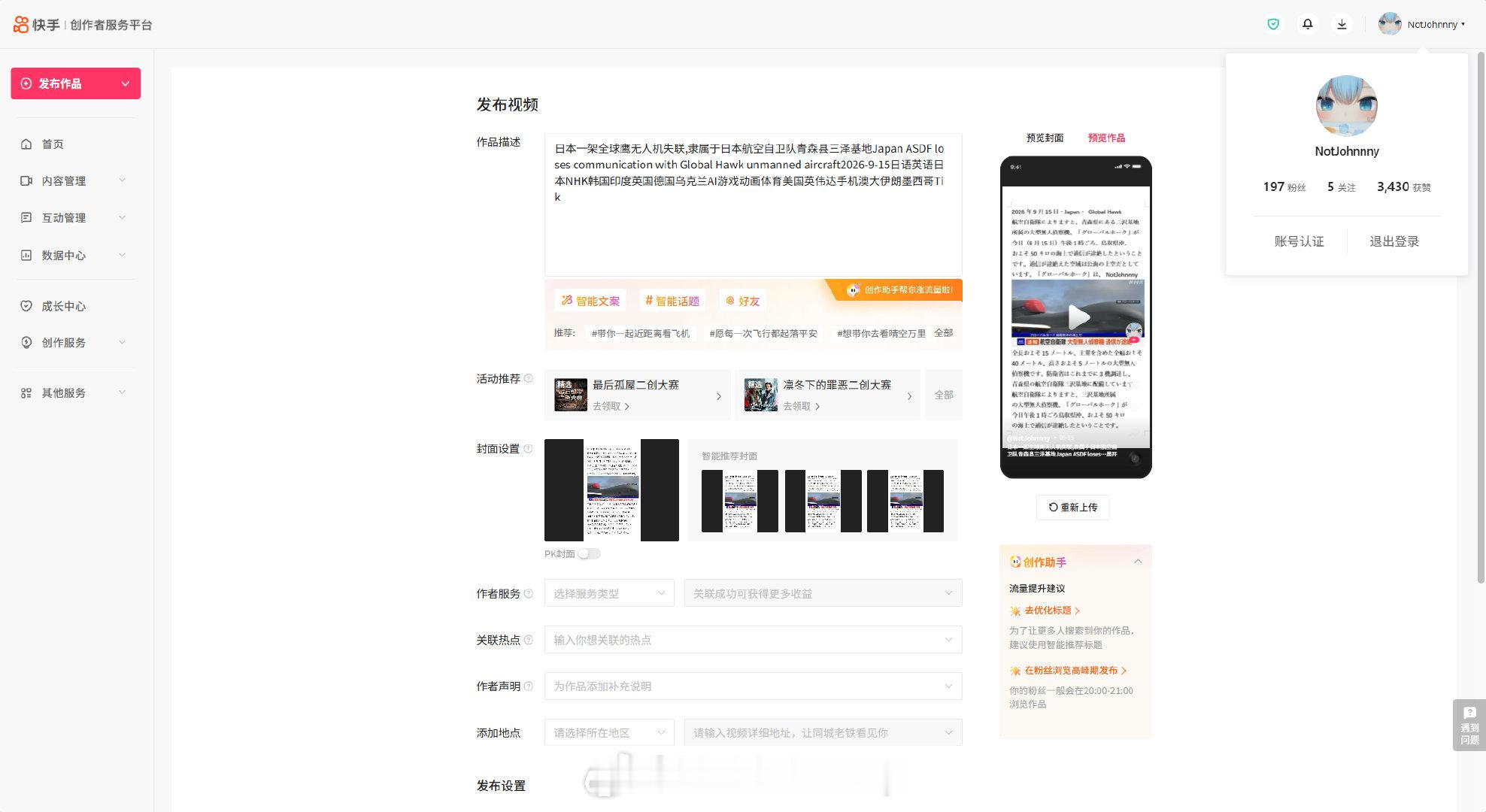This screenshot has height=812, width=1486.
Task: Open the green shield security icon
Action: click(1273, 24)
